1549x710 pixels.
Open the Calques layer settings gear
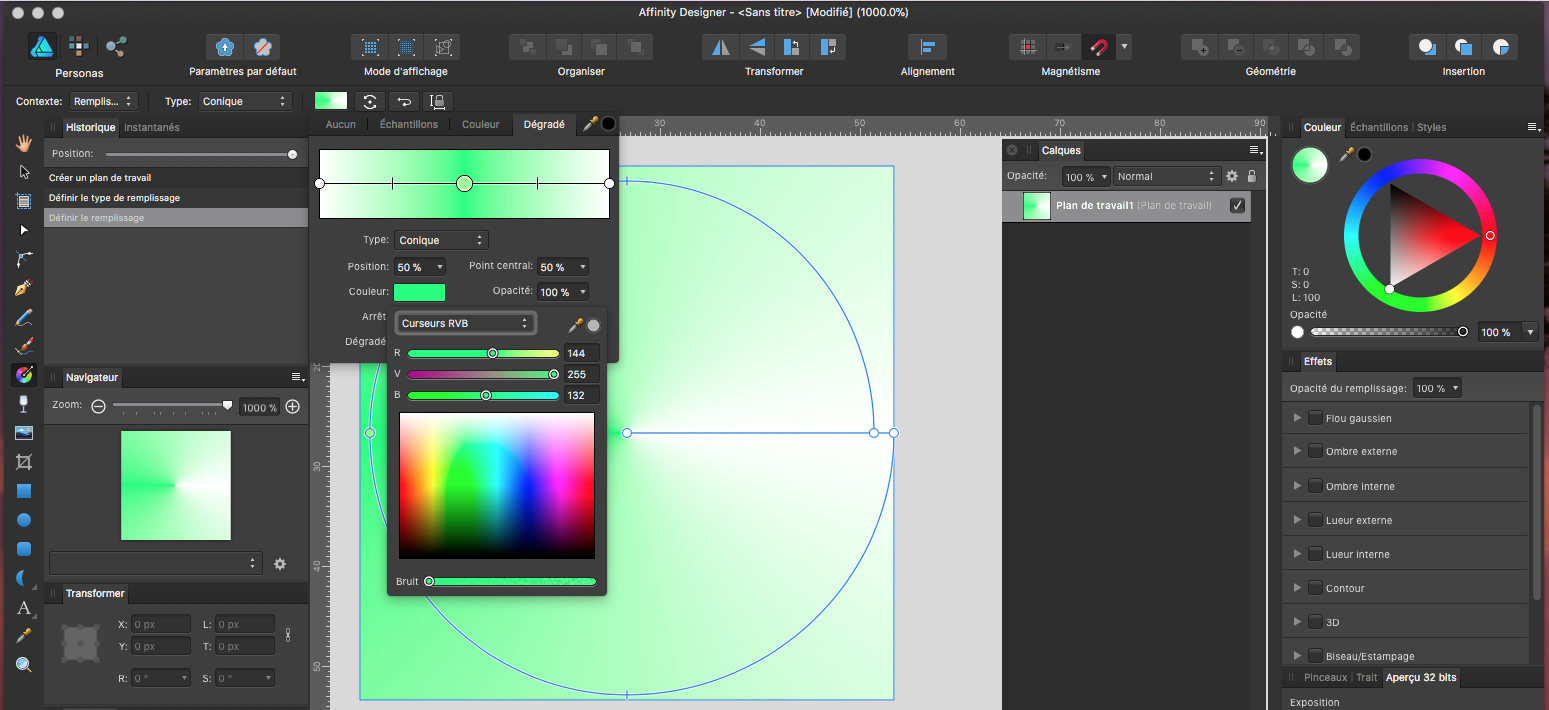click(x=1232, y=176)
